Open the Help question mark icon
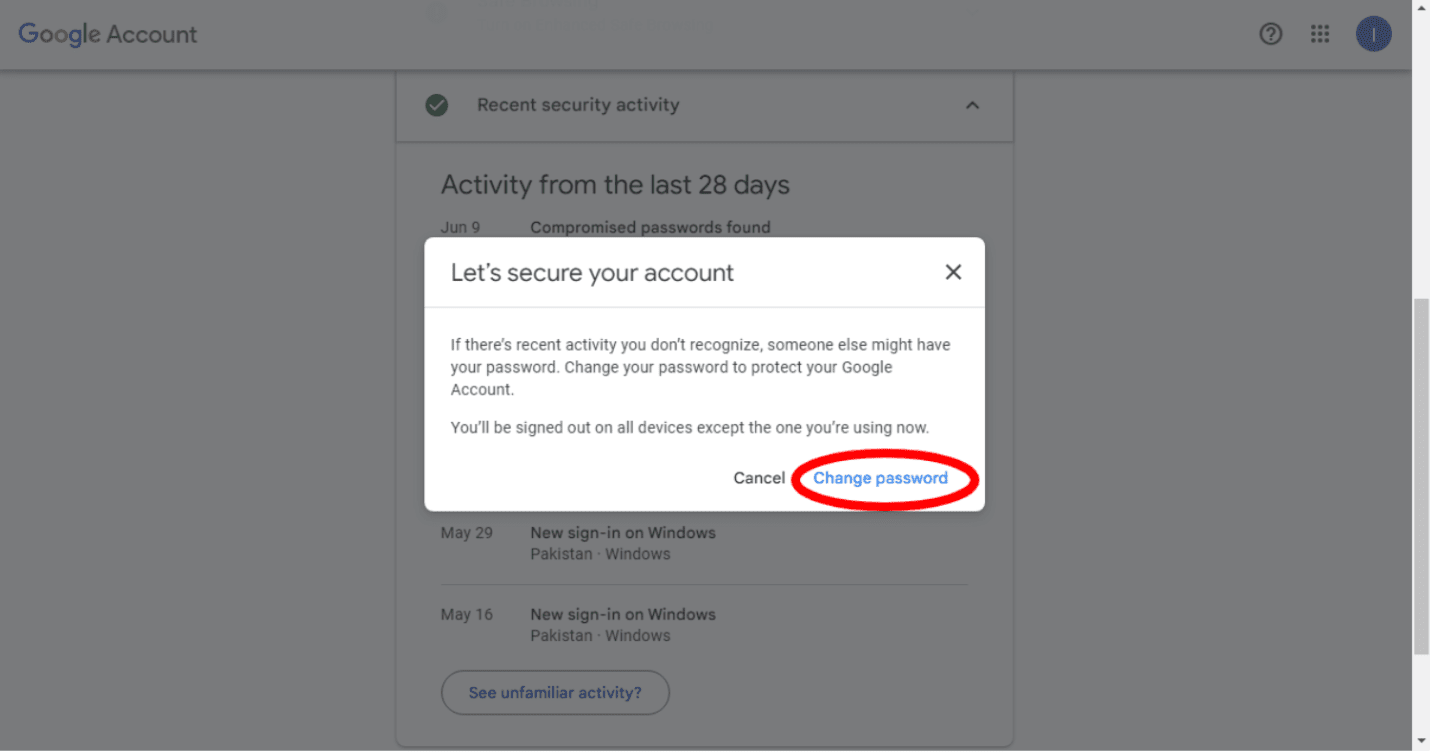This screenshot has width=1430, height=752. pos(1270,34)
